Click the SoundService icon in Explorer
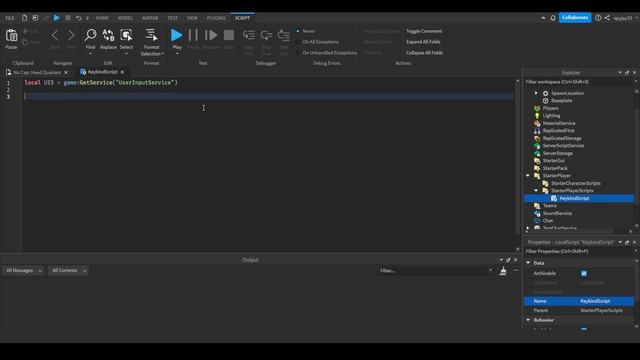The width and height of the screenshot is (640, 360). pyautogui.click(x=537, y=213)
